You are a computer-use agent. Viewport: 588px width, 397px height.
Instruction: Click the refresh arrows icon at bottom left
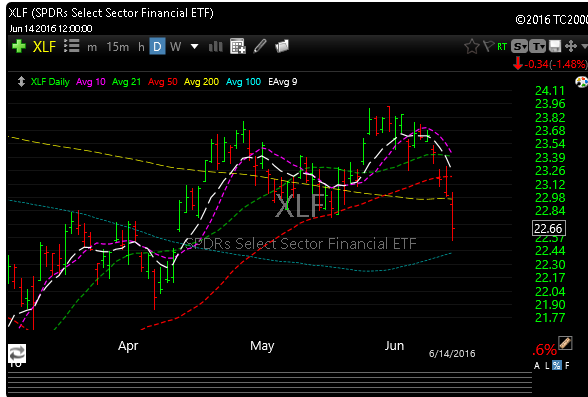(17, 353)
